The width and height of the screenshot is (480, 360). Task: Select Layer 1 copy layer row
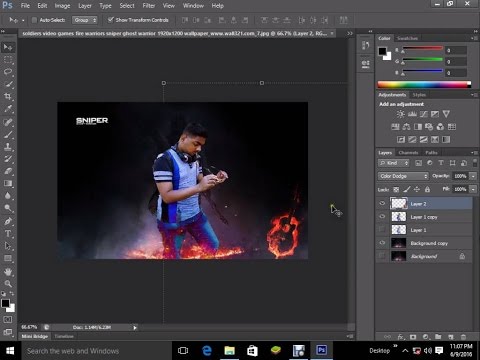[424, 217]
